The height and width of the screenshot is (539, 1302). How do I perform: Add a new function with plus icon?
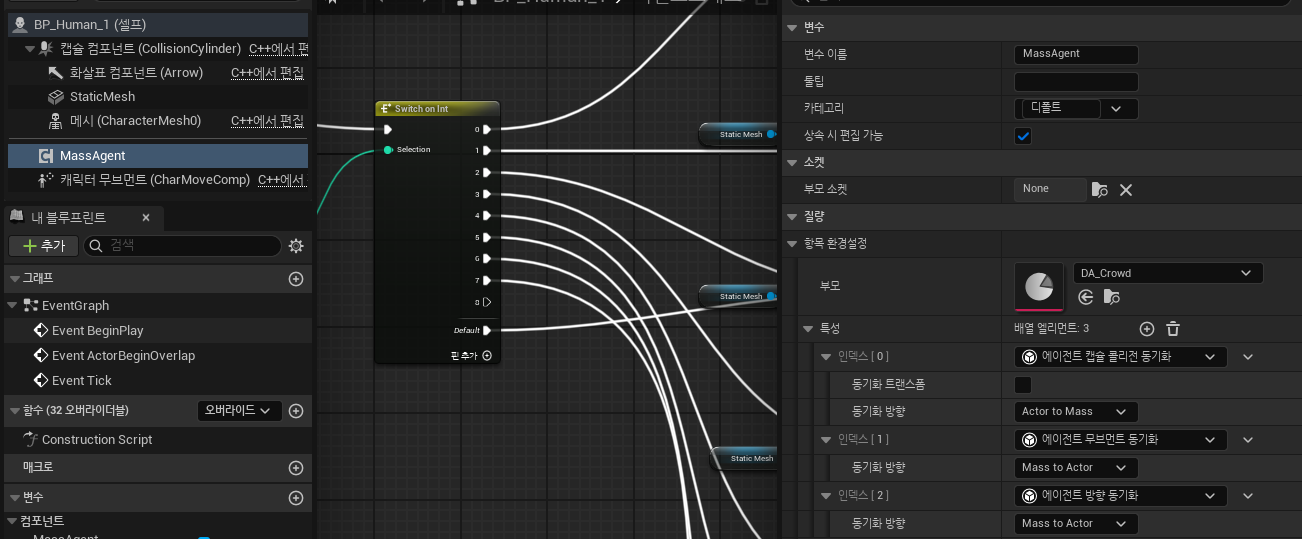coord(295,411)
